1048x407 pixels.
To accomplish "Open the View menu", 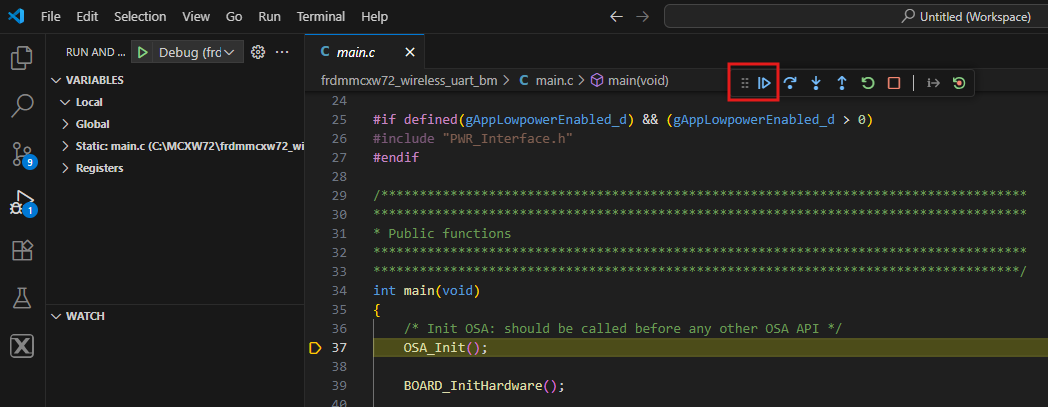I will [195, 17].
